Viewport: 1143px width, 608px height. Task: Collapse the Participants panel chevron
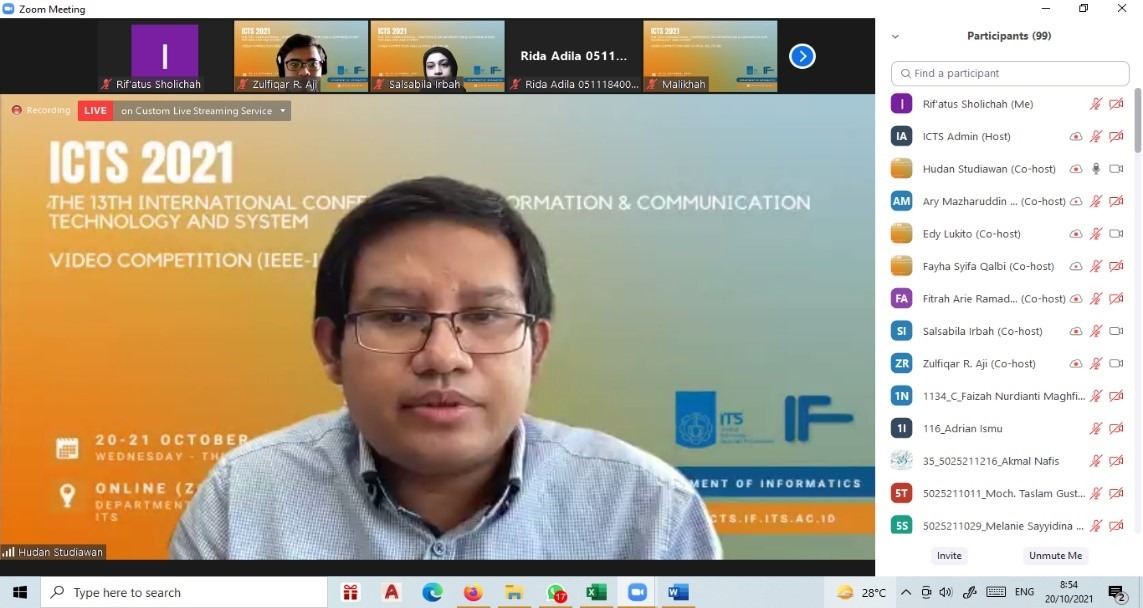[x=895, y=36]
